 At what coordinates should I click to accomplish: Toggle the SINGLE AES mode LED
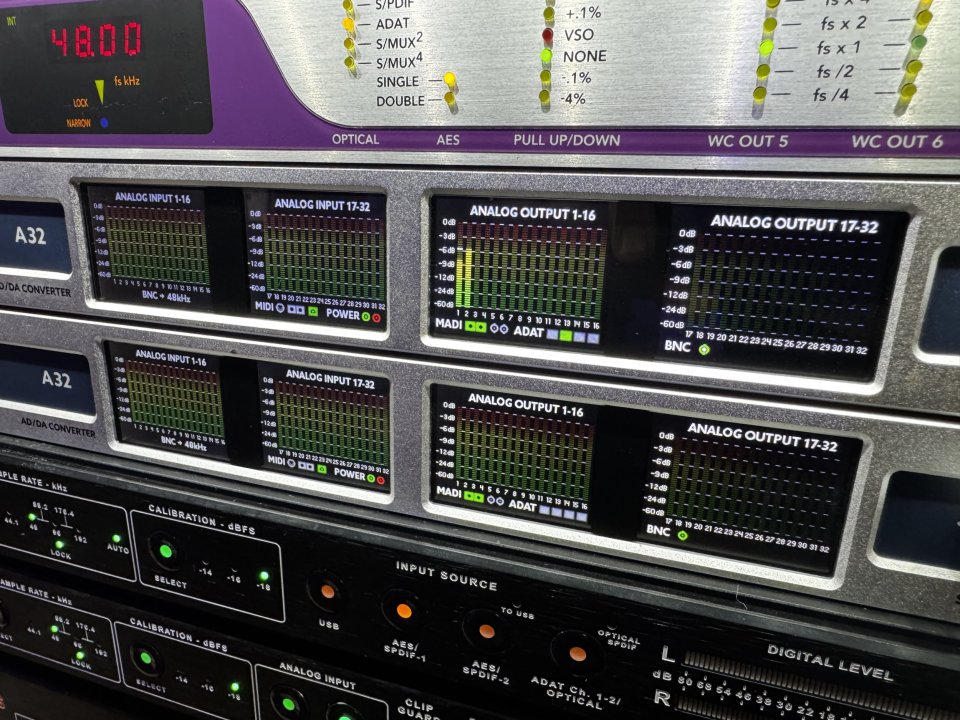click(x=450, y=79)
